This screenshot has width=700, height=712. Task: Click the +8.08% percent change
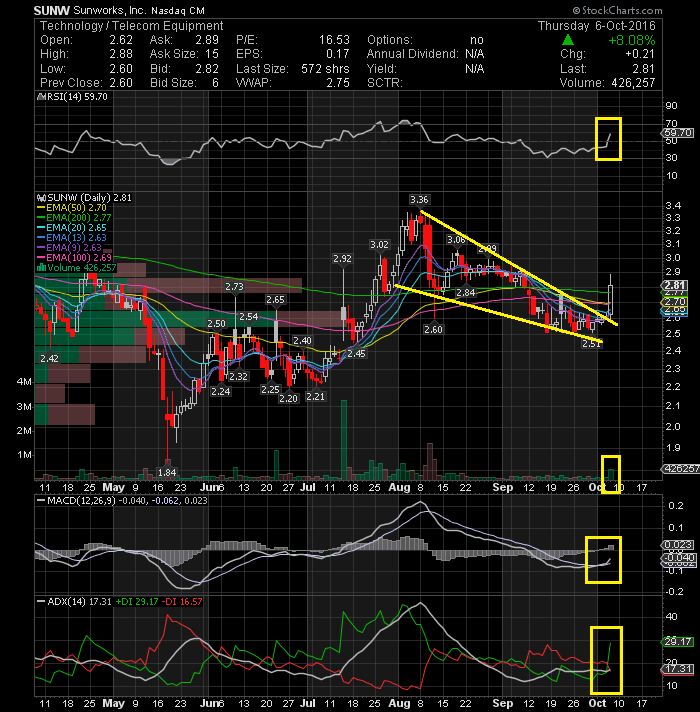click(631, 40)
